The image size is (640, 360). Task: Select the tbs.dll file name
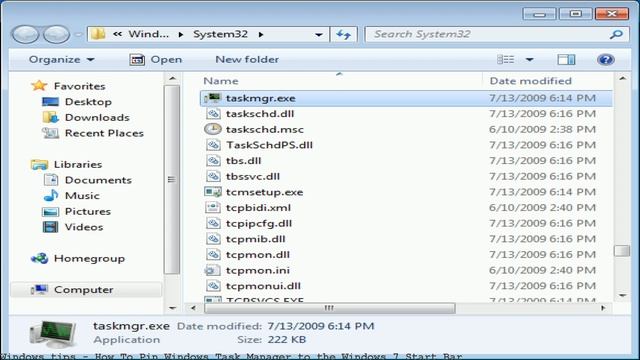pyautogui.click(x=243, y=161)
